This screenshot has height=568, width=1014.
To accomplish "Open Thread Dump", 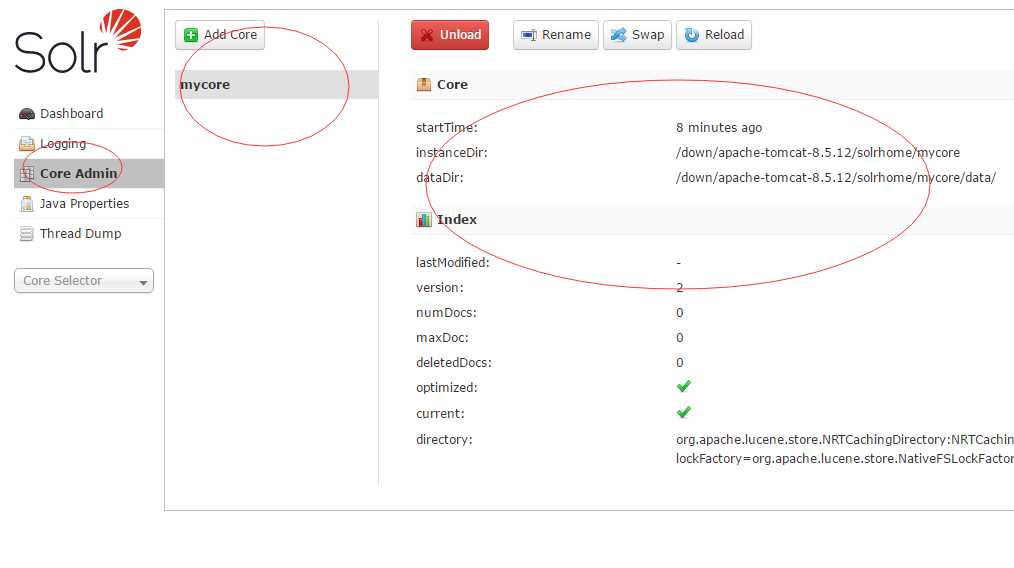I will pyautogui.click(x=89, y=234).
